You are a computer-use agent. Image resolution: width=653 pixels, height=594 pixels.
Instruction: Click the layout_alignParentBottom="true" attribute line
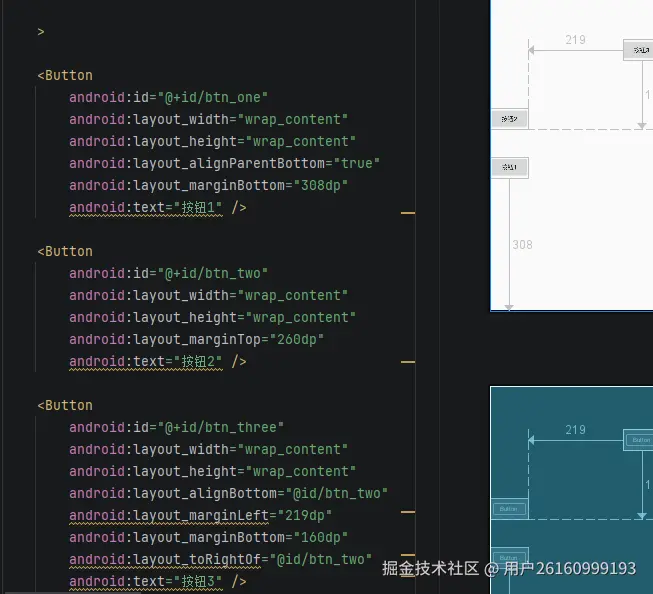(224, 163)
